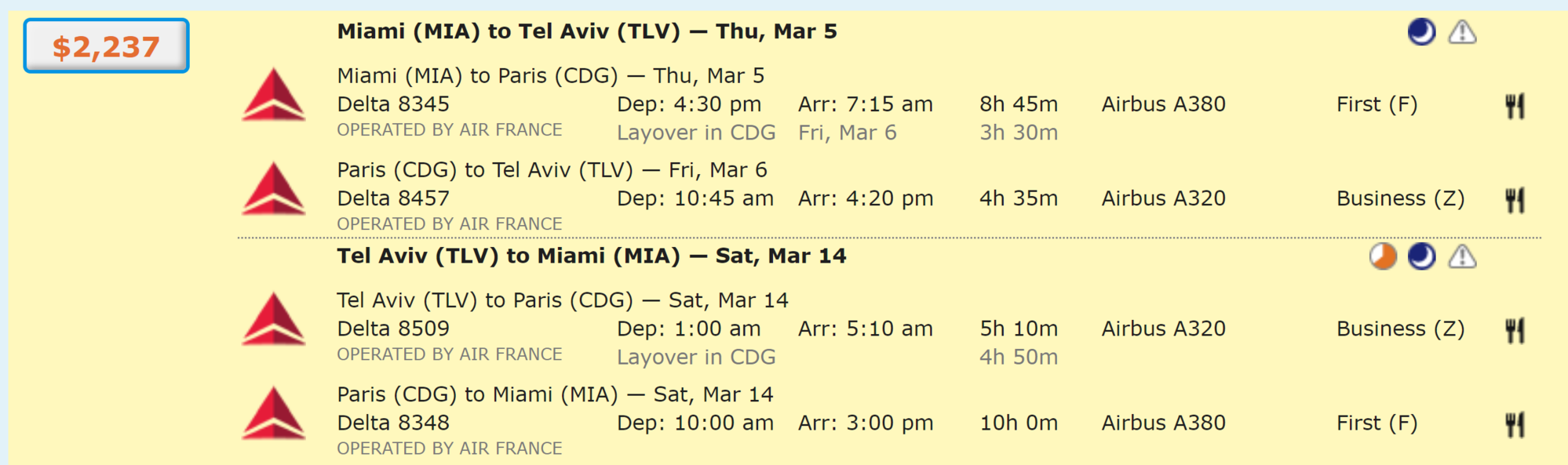Click the warning triangle on return flight
The image size is (1568, 465).
point(1462,256)
